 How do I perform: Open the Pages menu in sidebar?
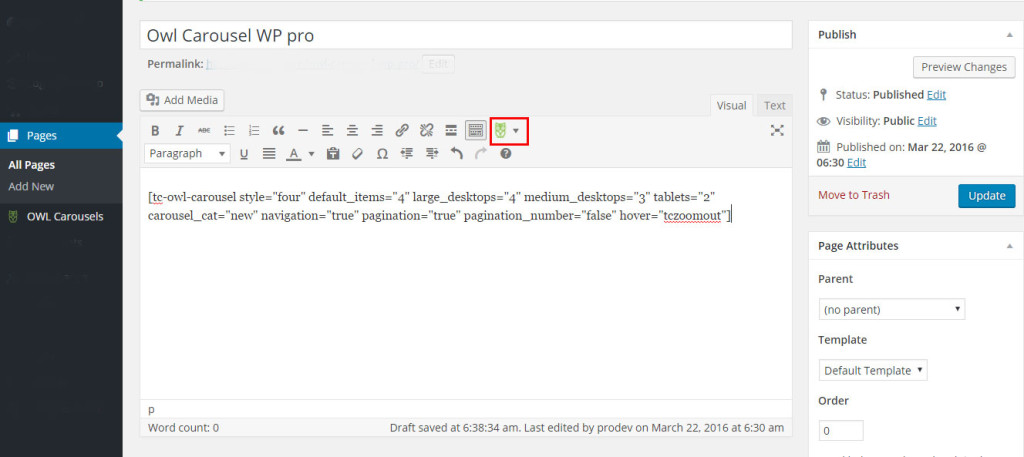(x=61, y=136)
